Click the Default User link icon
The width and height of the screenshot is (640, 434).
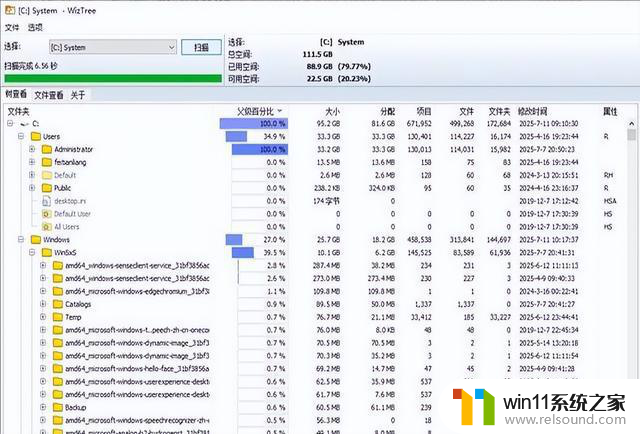click(47, 214)
